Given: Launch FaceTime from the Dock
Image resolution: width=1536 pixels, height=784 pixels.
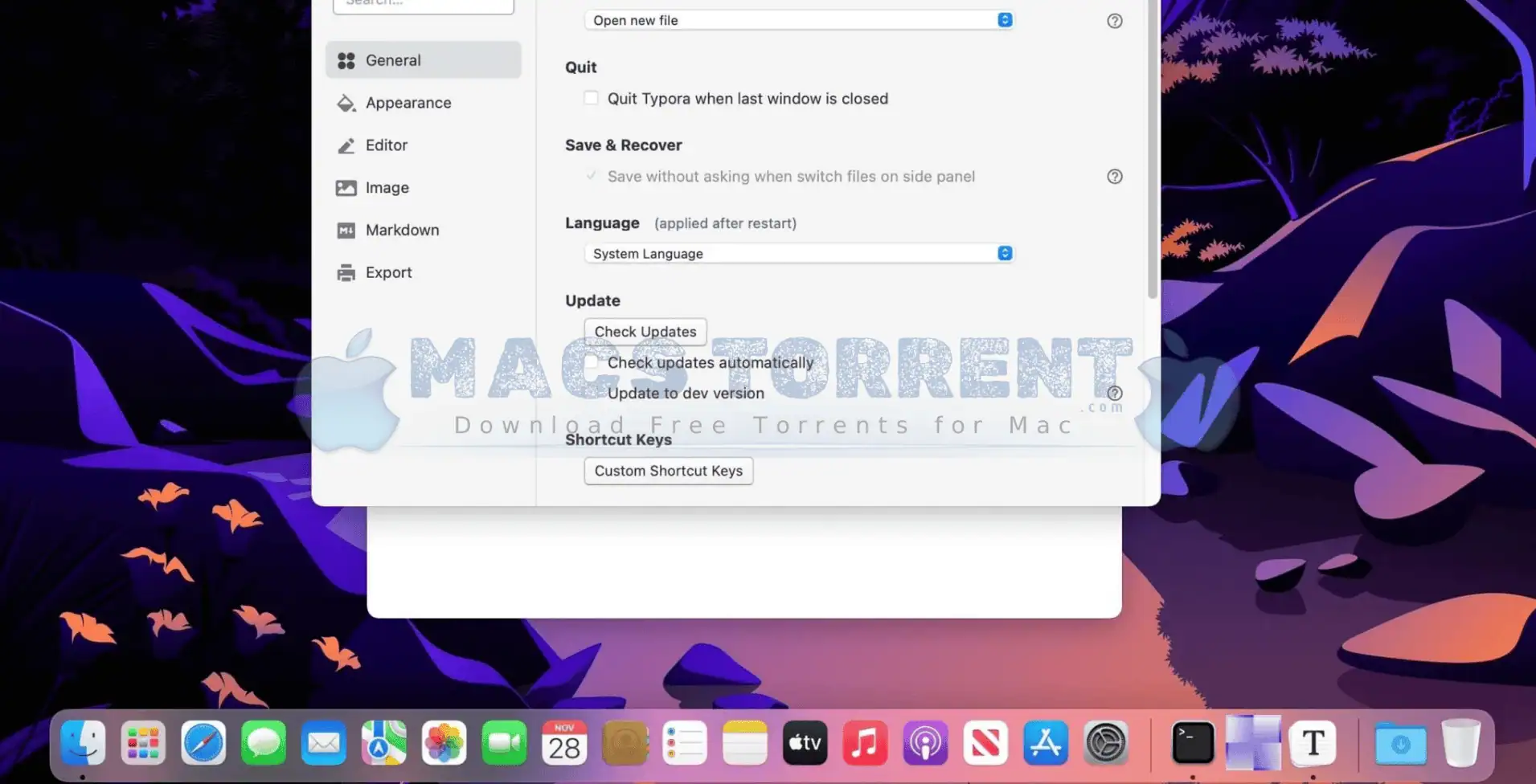Looking at the screenshot, I should [504, 742].
